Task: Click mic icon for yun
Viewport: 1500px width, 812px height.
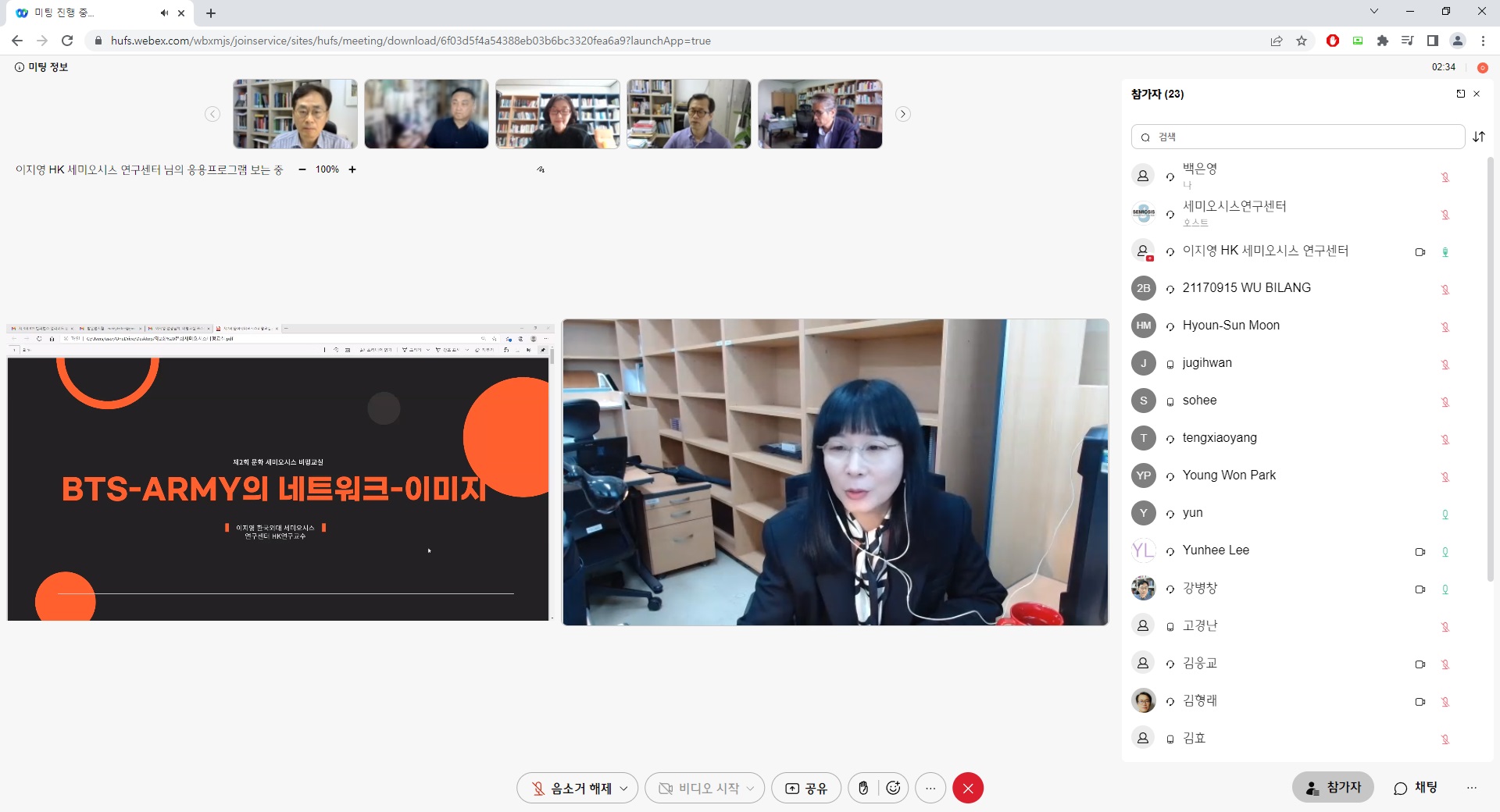Action: 1445,515
